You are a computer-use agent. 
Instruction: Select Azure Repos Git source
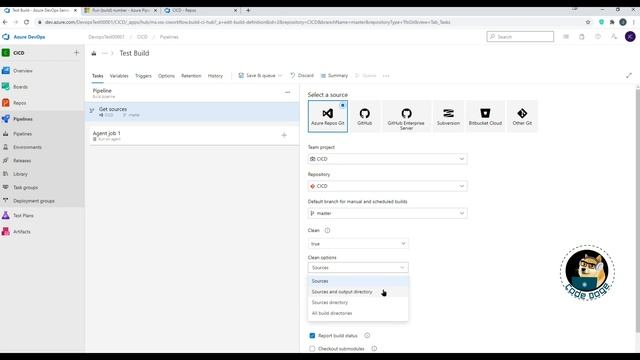(x=328, y=116)
